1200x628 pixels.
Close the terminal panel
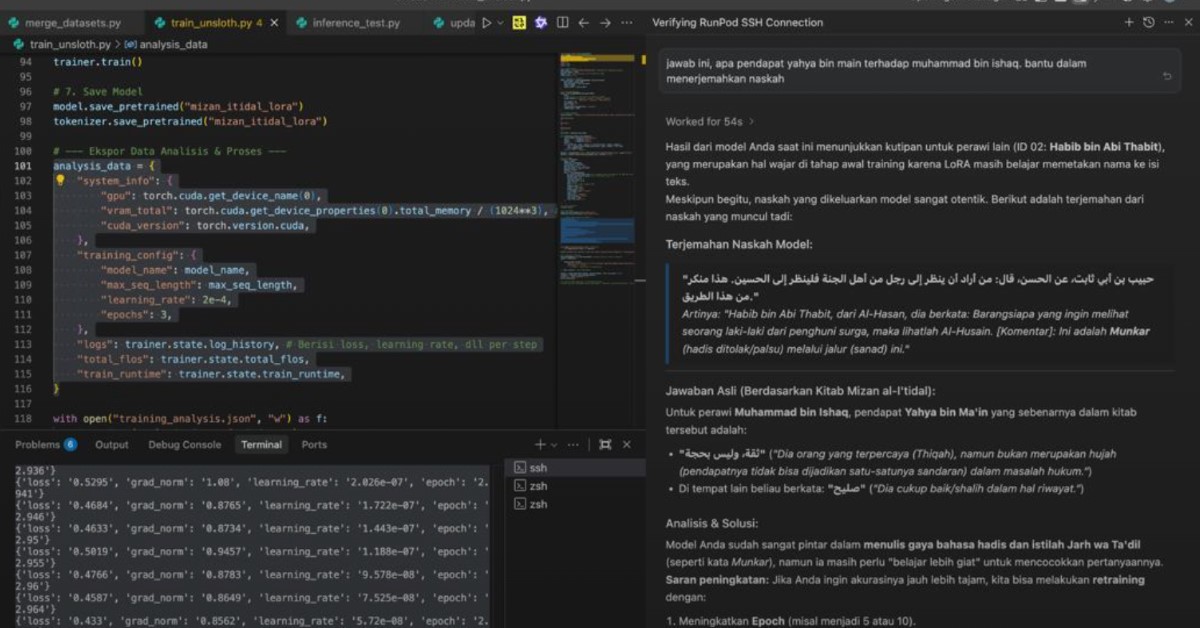(627, 445)
